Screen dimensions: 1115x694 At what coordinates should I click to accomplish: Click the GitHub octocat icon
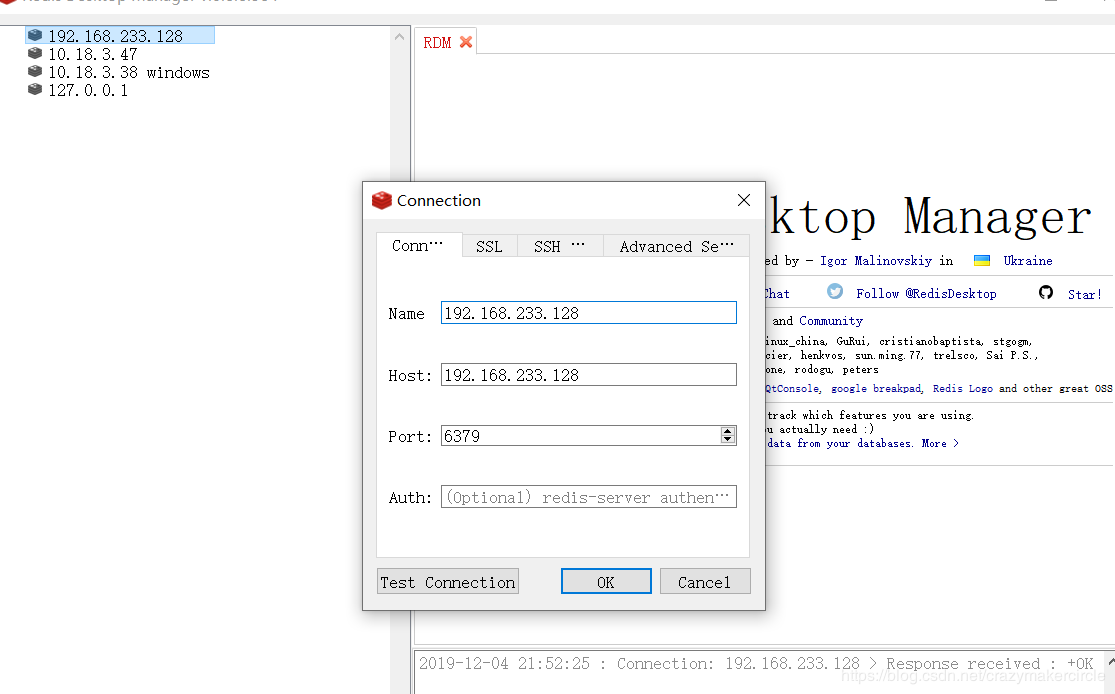[1045, 292]
